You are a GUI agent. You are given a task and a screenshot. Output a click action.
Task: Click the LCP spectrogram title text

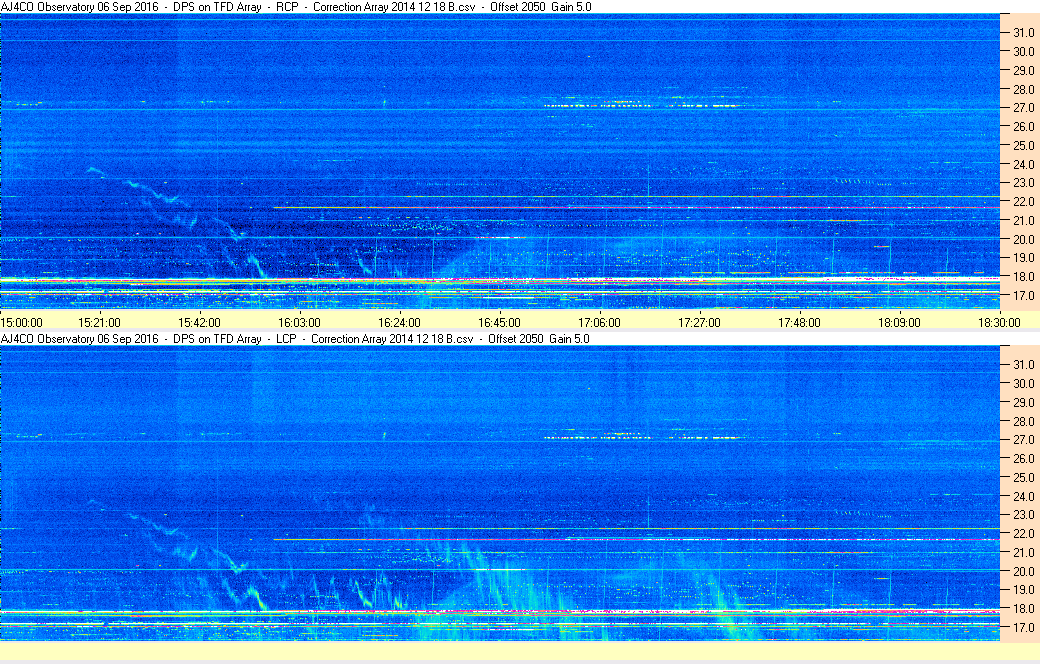pos(295,339)
